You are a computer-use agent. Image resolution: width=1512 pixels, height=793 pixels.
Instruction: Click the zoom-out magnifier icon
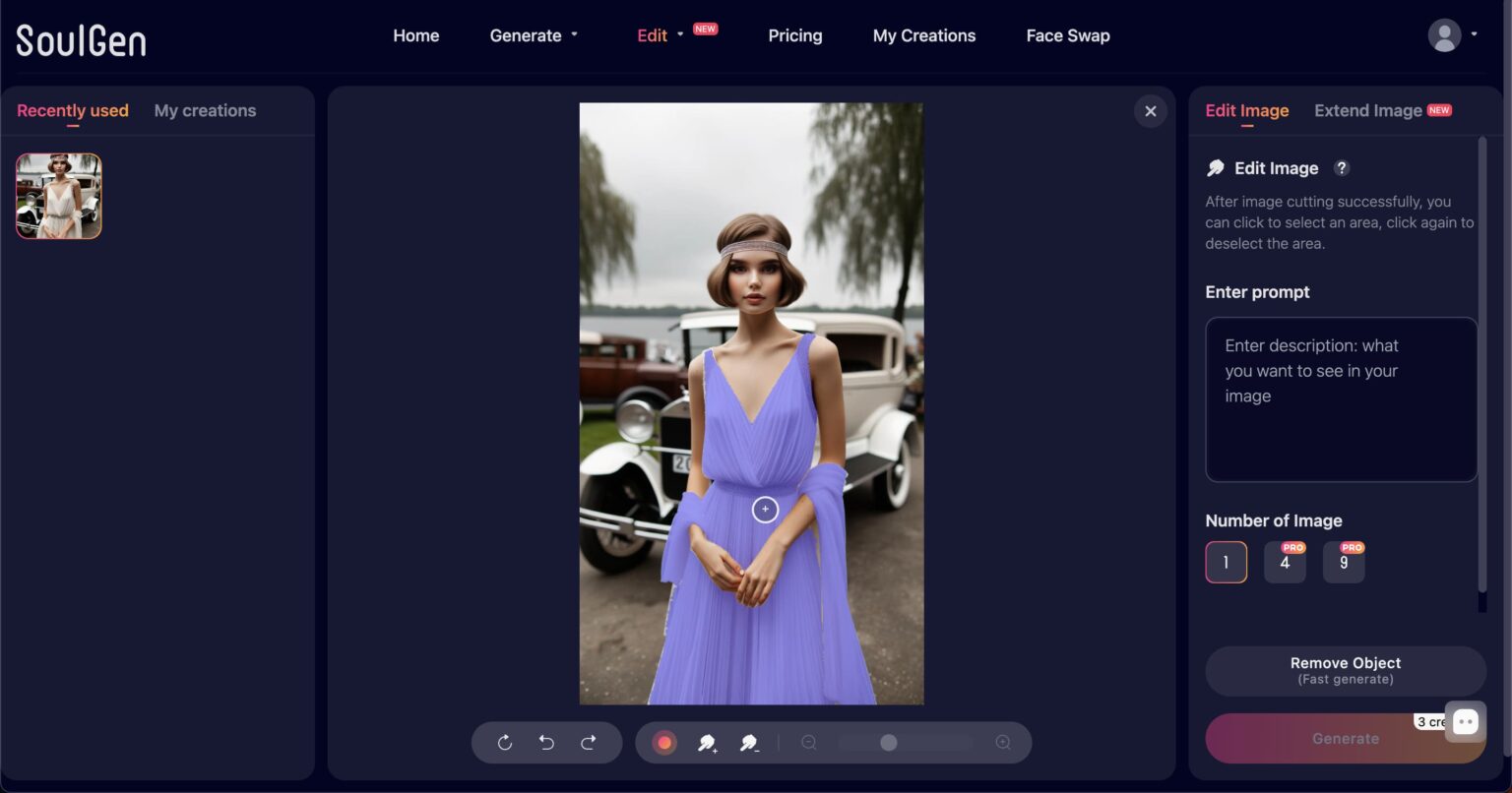click(x=808, y=743)
